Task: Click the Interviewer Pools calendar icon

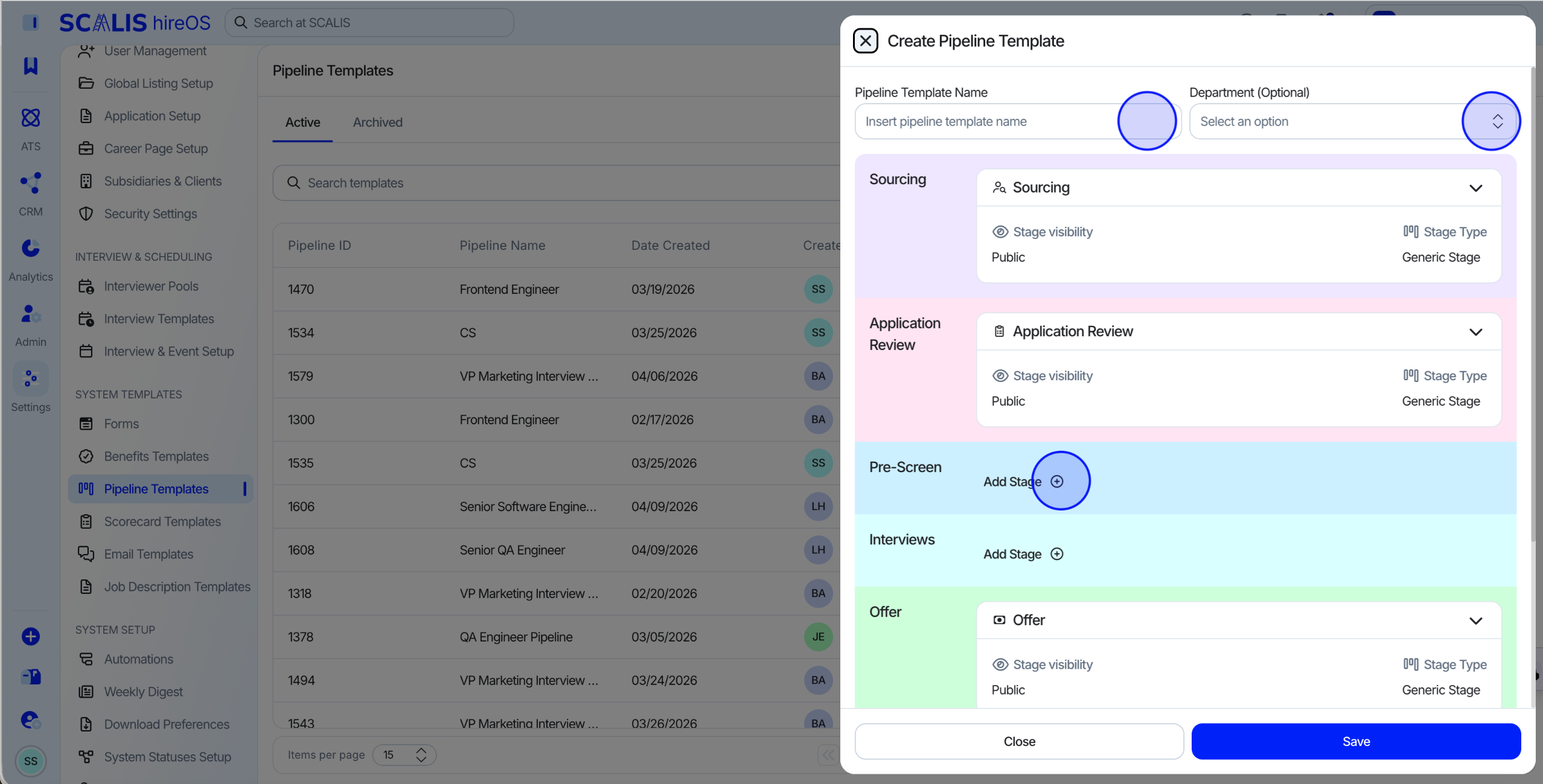Action: tap(86, 286)
